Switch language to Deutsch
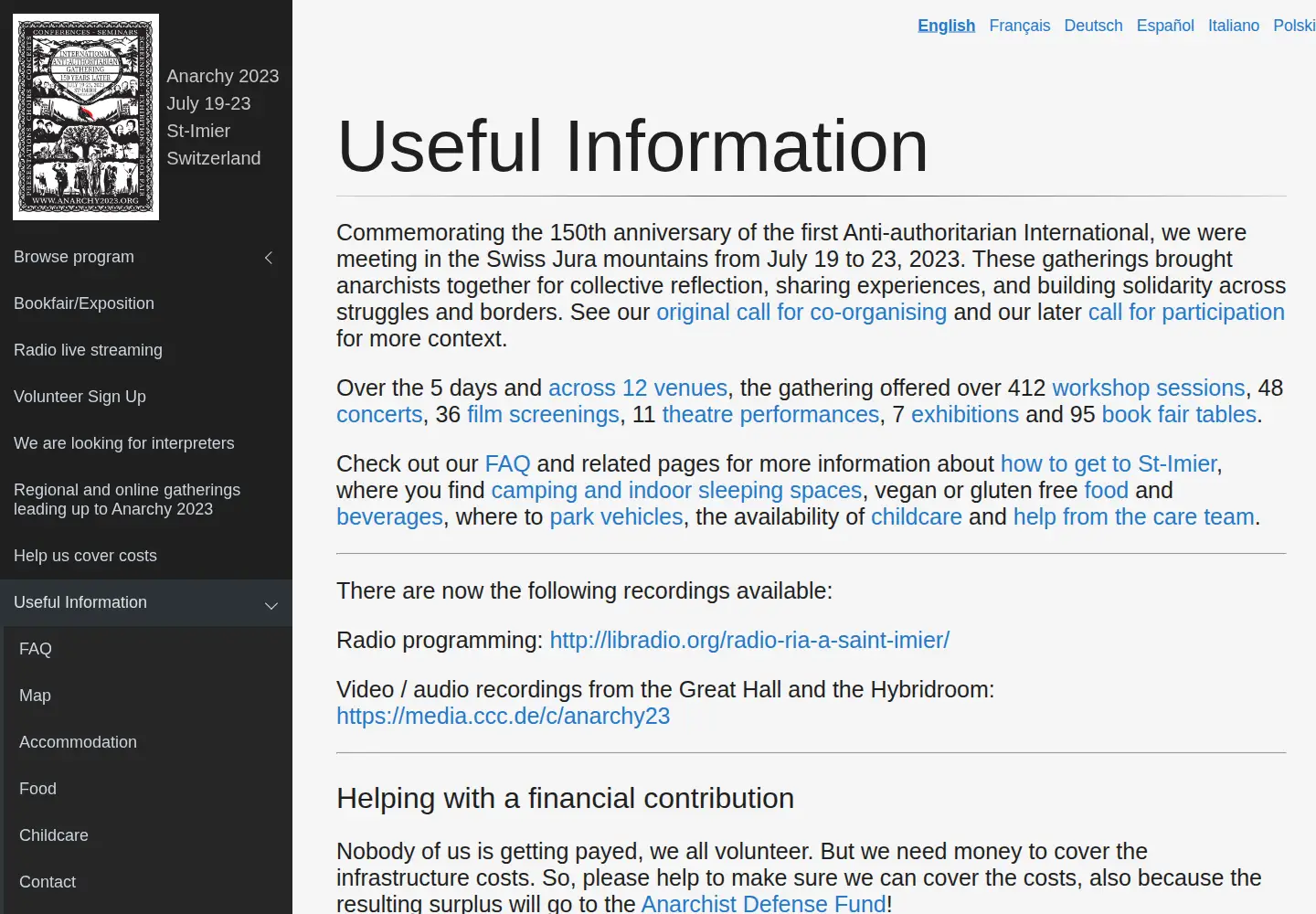The image size is (1316, 914). point(1093,26)
